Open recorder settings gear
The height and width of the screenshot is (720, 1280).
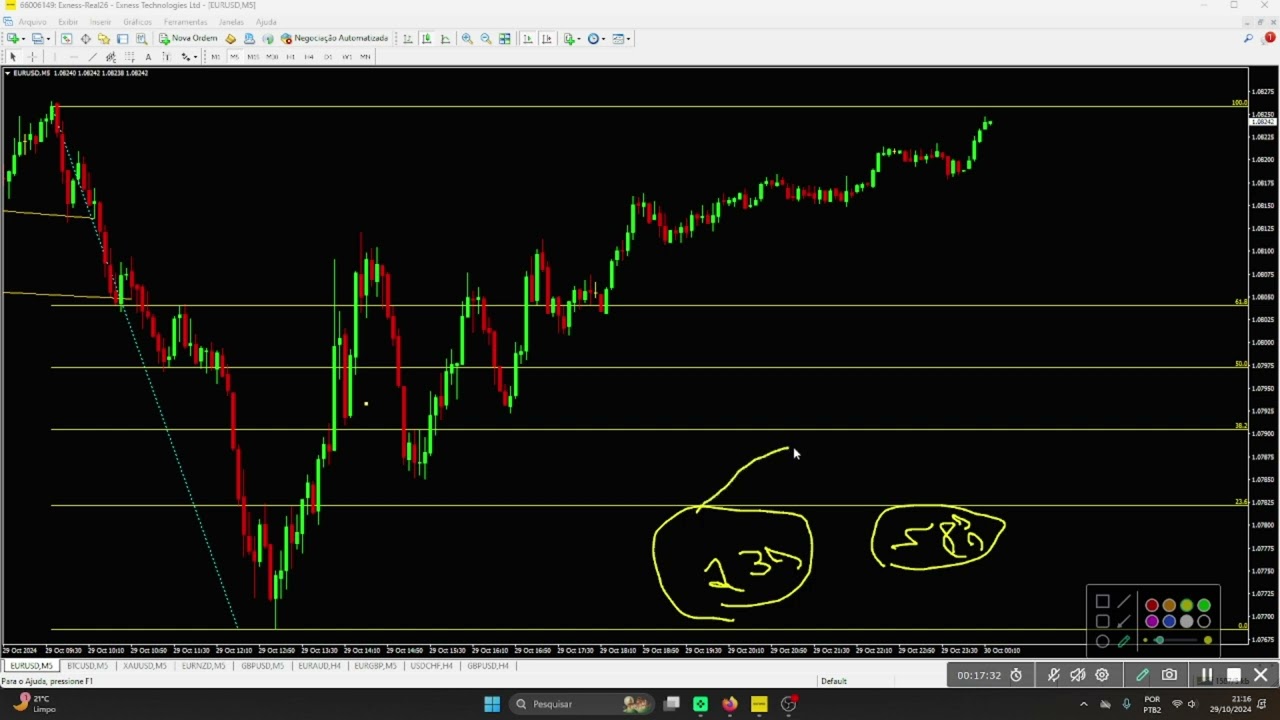point(1102,675)
